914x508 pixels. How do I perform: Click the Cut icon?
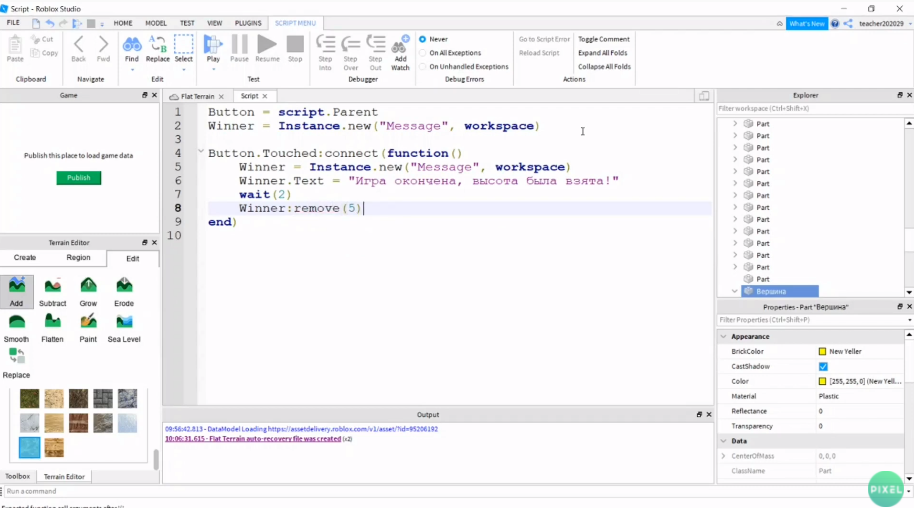click(x=36, y=39)
